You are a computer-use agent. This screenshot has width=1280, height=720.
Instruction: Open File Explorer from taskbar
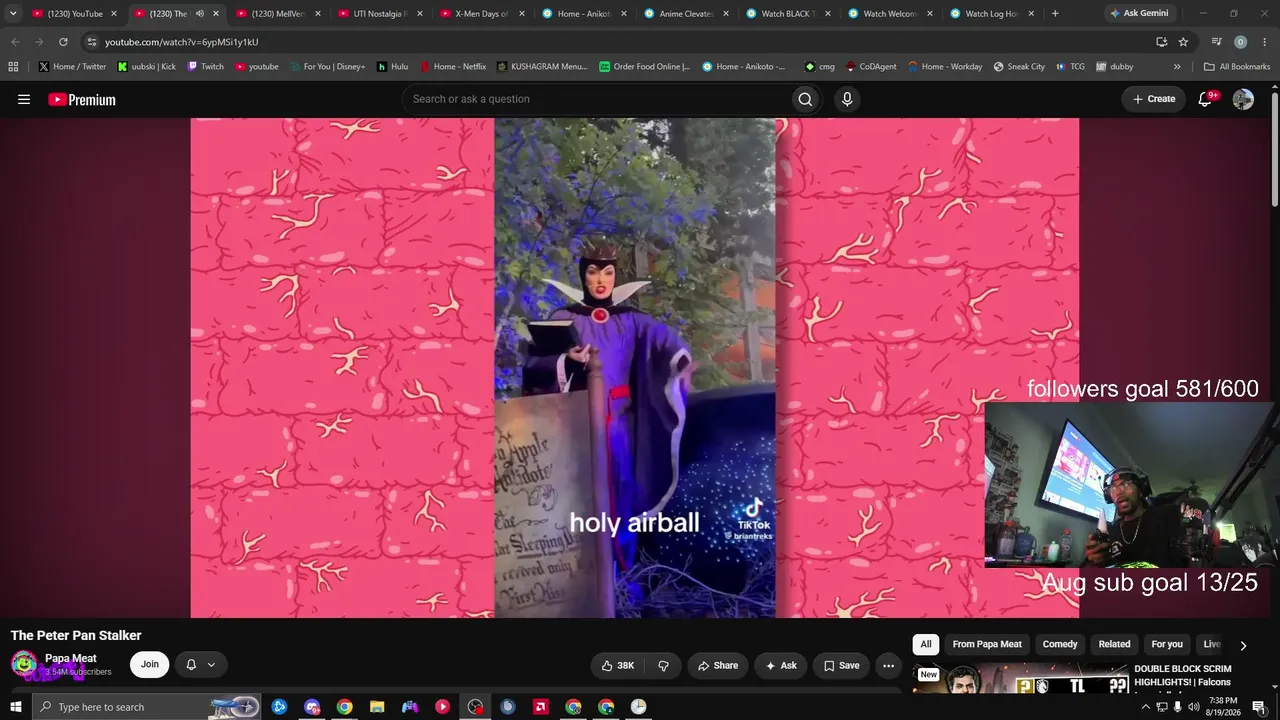pos(377,707)
